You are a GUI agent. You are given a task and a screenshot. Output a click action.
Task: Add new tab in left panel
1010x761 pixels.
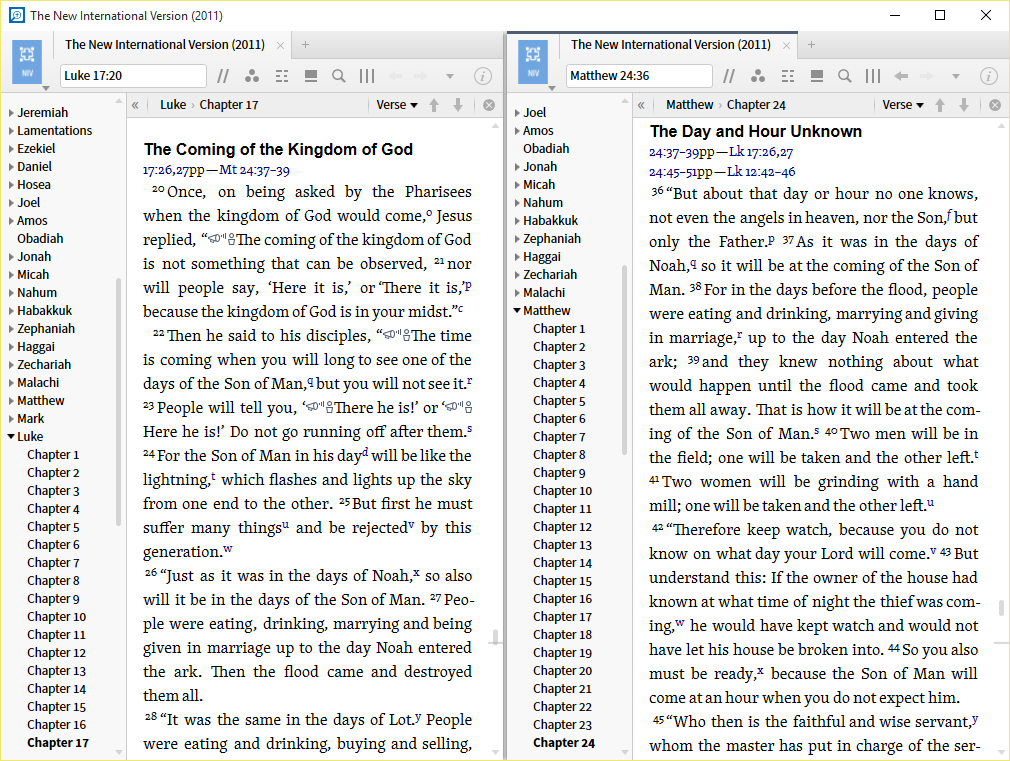click(x=305, y=44)
